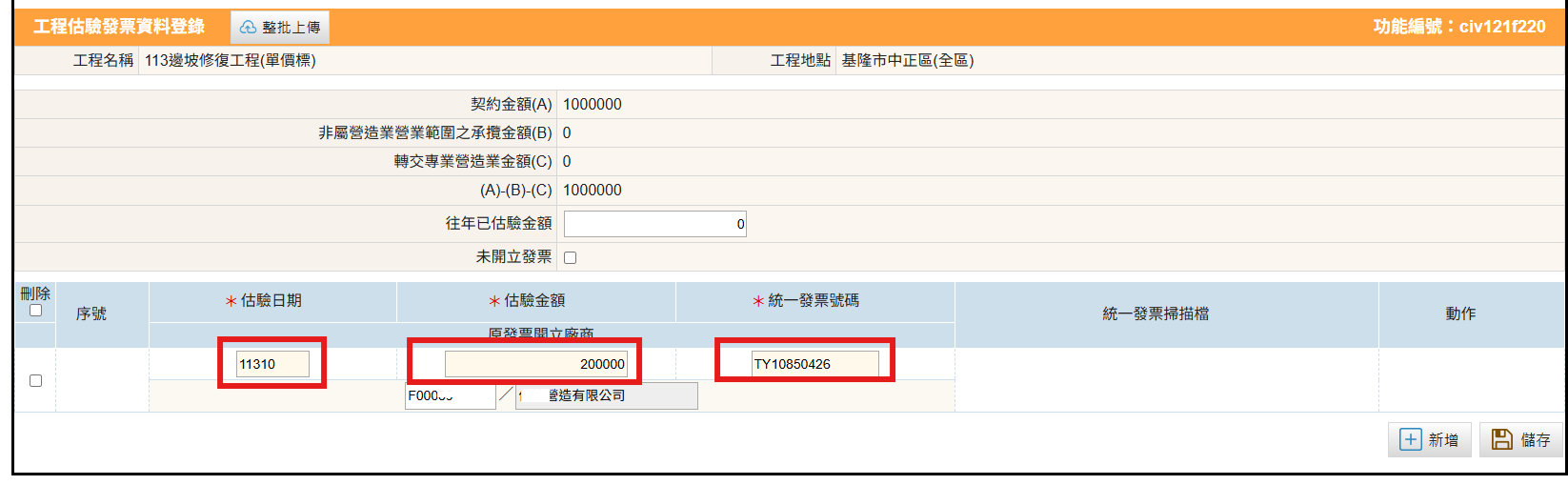Viewport: 1568px width, 485px height.
Task: Click the project name 113邊坡修復工程(單價標)
Action: click(x=231, y=60)
